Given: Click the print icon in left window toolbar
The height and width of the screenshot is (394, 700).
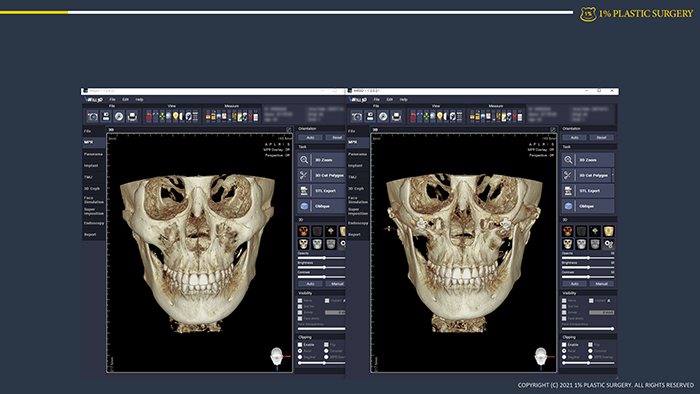Looking at the screenshot, I should point(132,116).
